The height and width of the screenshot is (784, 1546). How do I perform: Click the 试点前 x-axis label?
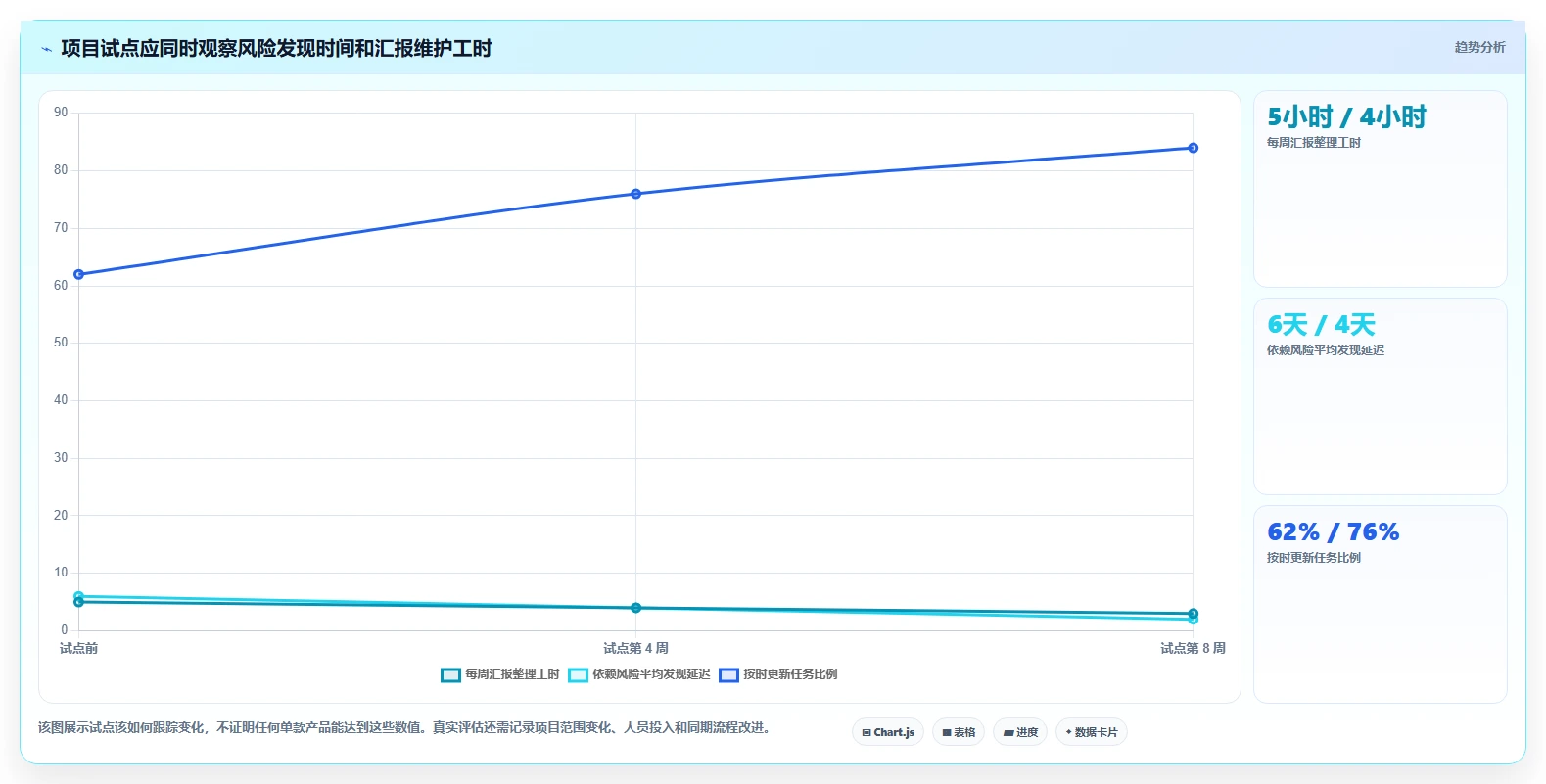click(x=78, y=648)
